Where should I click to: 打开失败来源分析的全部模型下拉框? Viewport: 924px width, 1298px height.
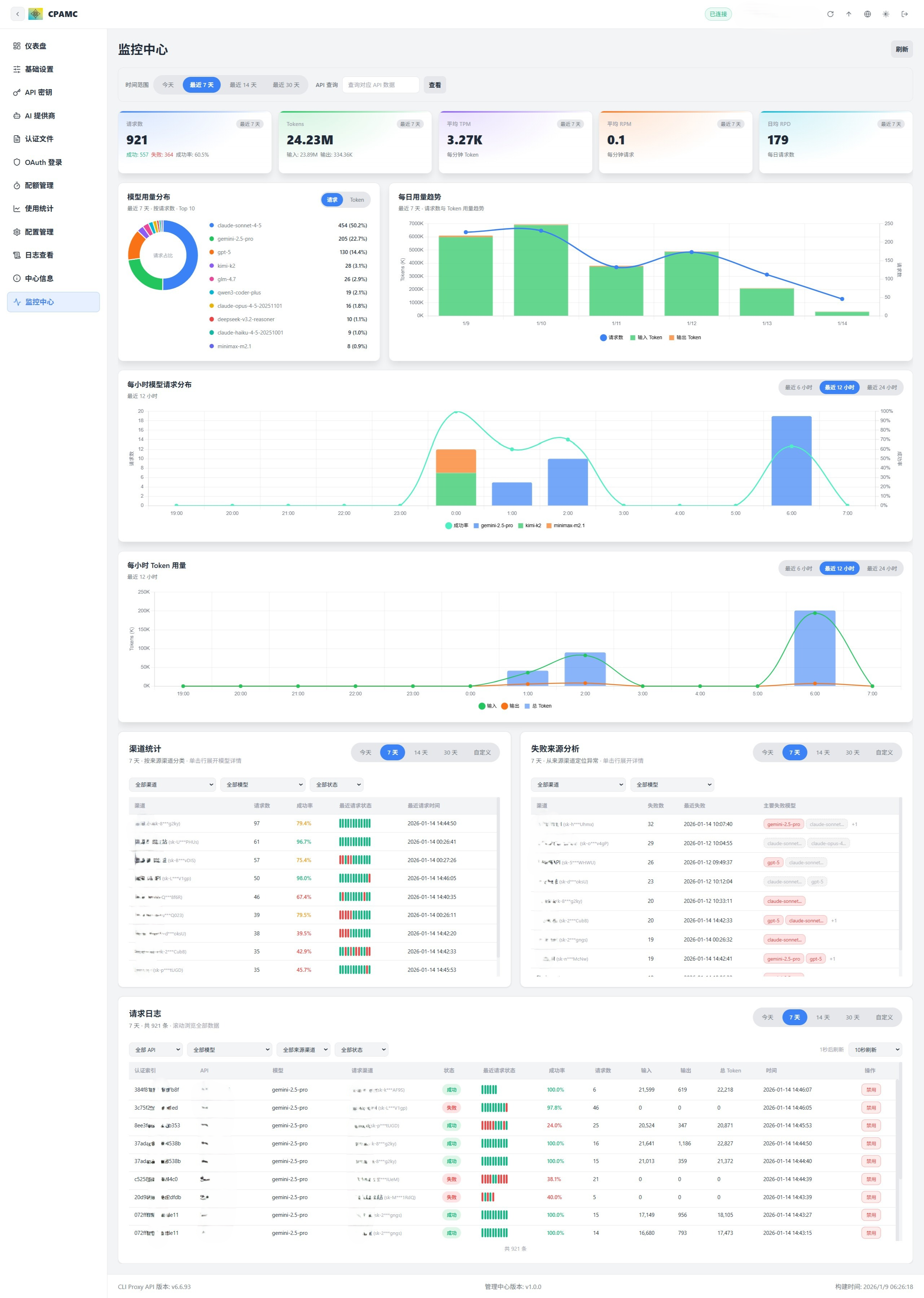[x=672, y=784]
